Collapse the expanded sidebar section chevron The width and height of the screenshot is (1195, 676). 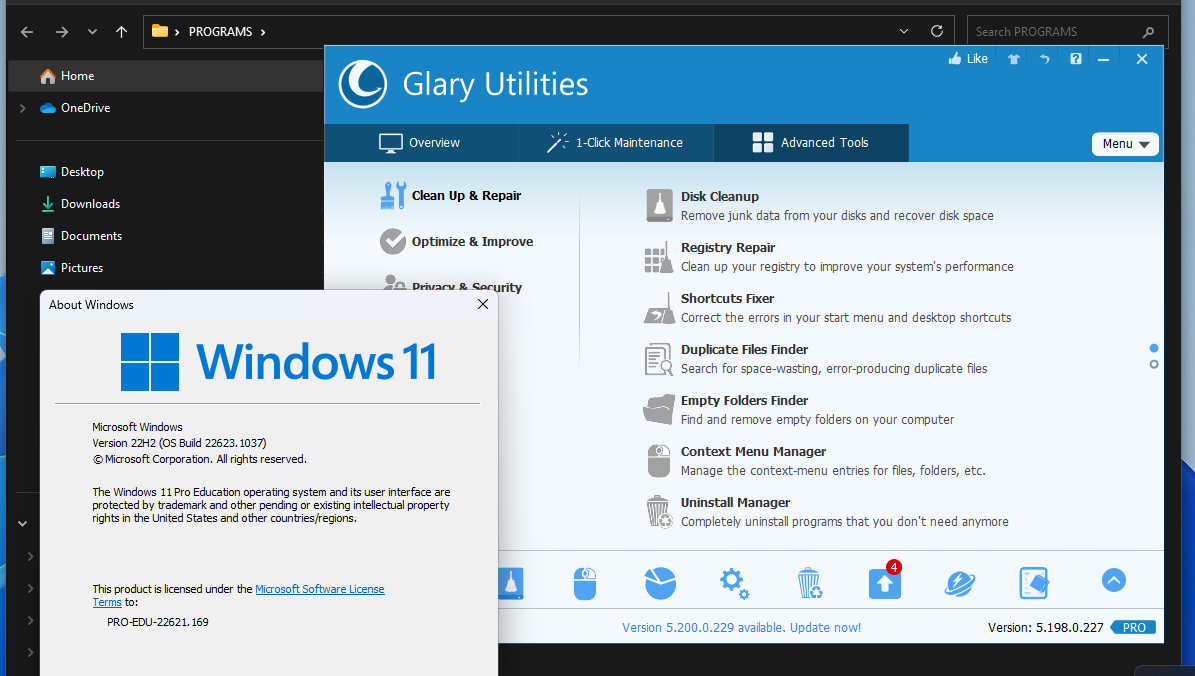click(23, 524)
